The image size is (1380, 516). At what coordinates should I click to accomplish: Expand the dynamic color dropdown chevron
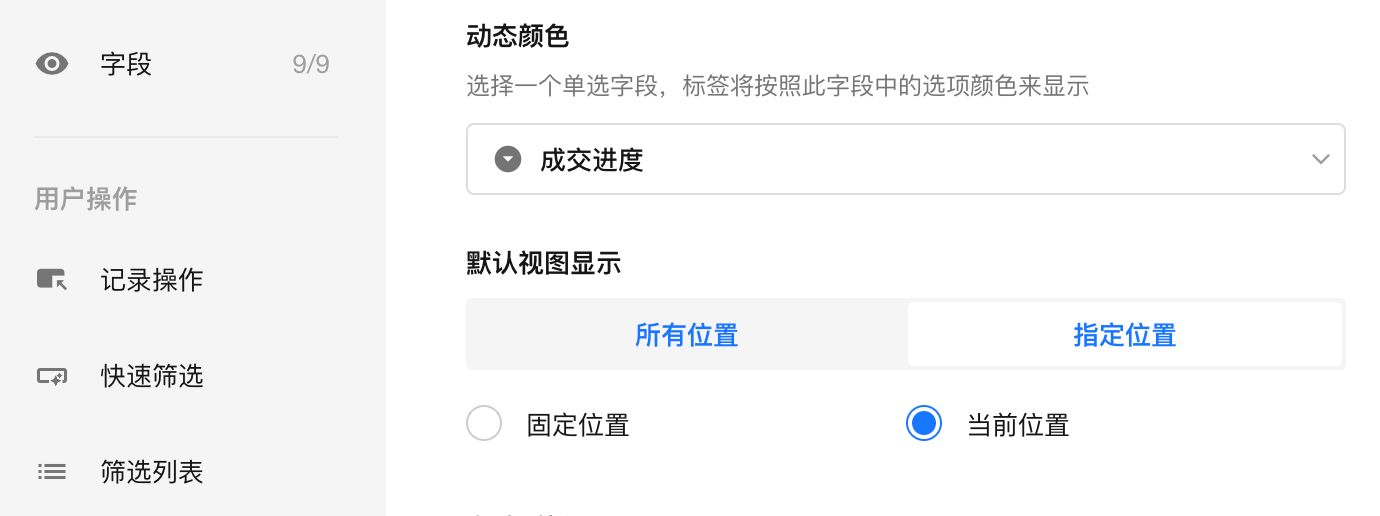coord(1320,159)
